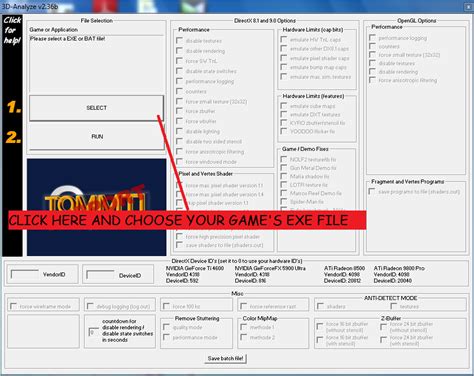Click 'NVIDIA GeForce Ti 4600' device ID text
Image resolution: width=474 pixels, height=376 pixels.
(x=195, y=268)
